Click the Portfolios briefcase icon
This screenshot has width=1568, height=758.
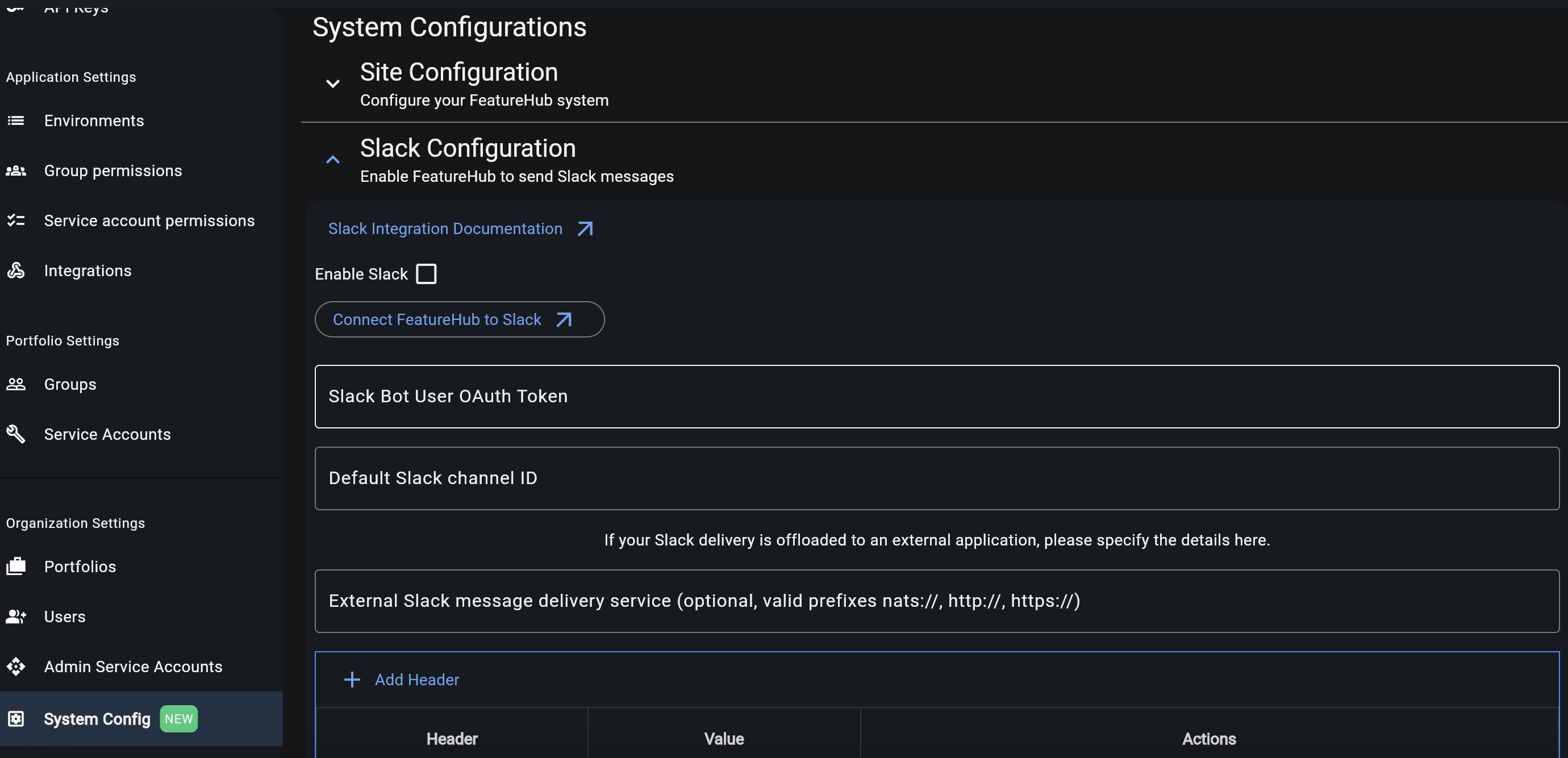tap(16, 566)
